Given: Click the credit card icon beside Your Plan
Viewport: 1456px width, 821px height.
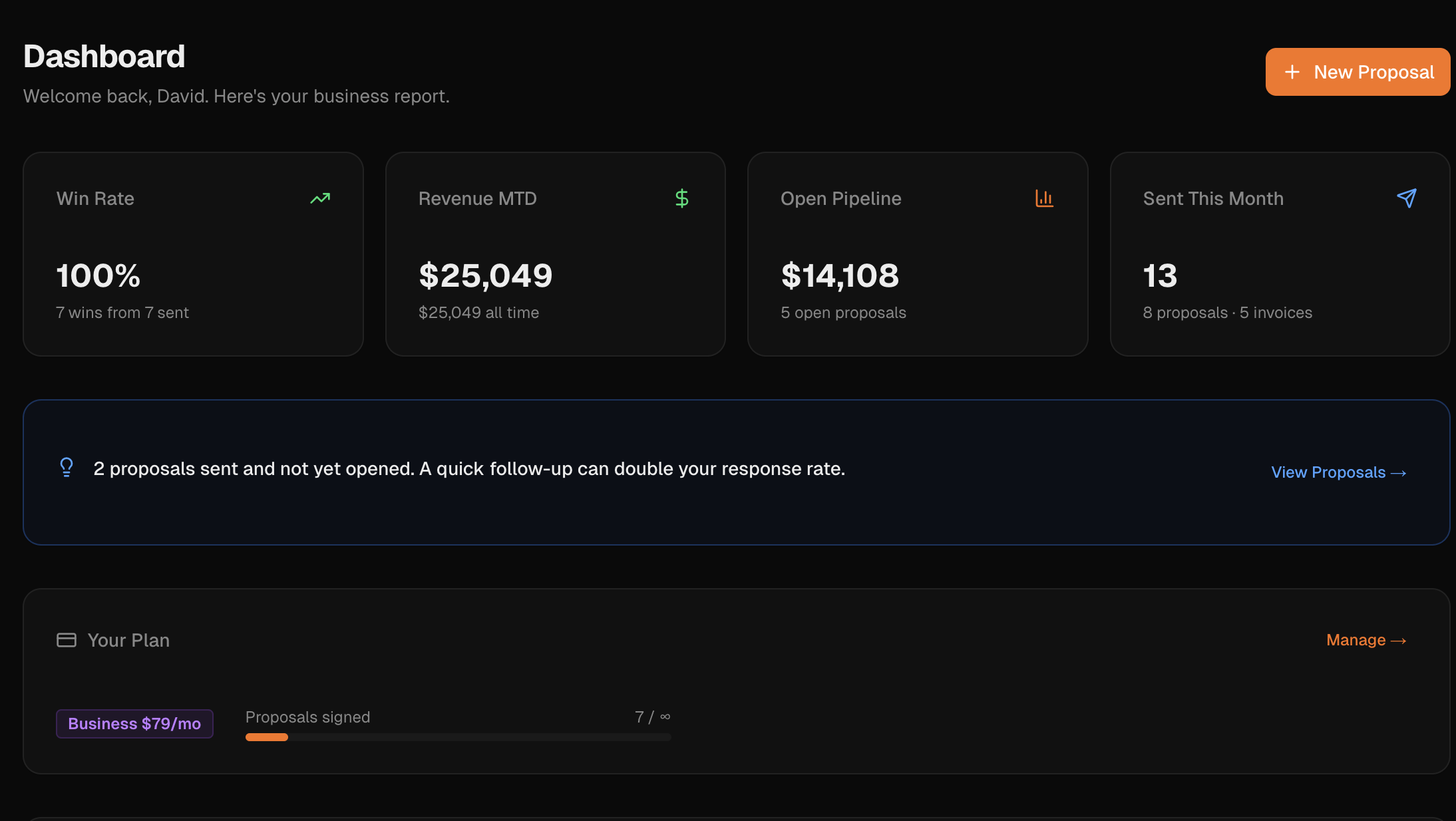Looking at the screenshot, I should [66, 640].
